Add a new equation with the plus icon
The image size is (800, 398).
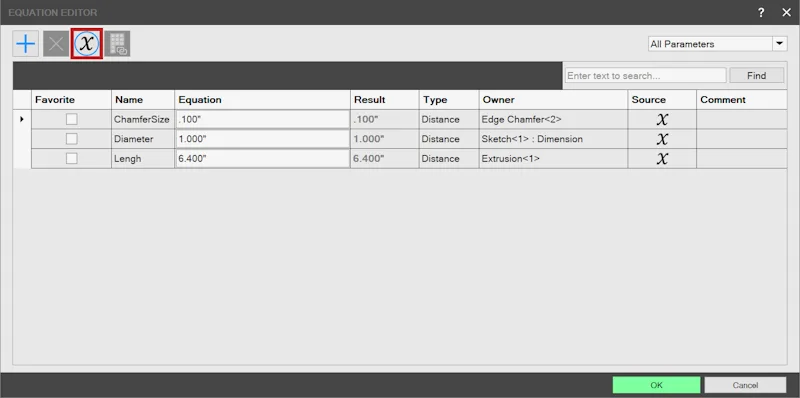[x=26, y=44]
